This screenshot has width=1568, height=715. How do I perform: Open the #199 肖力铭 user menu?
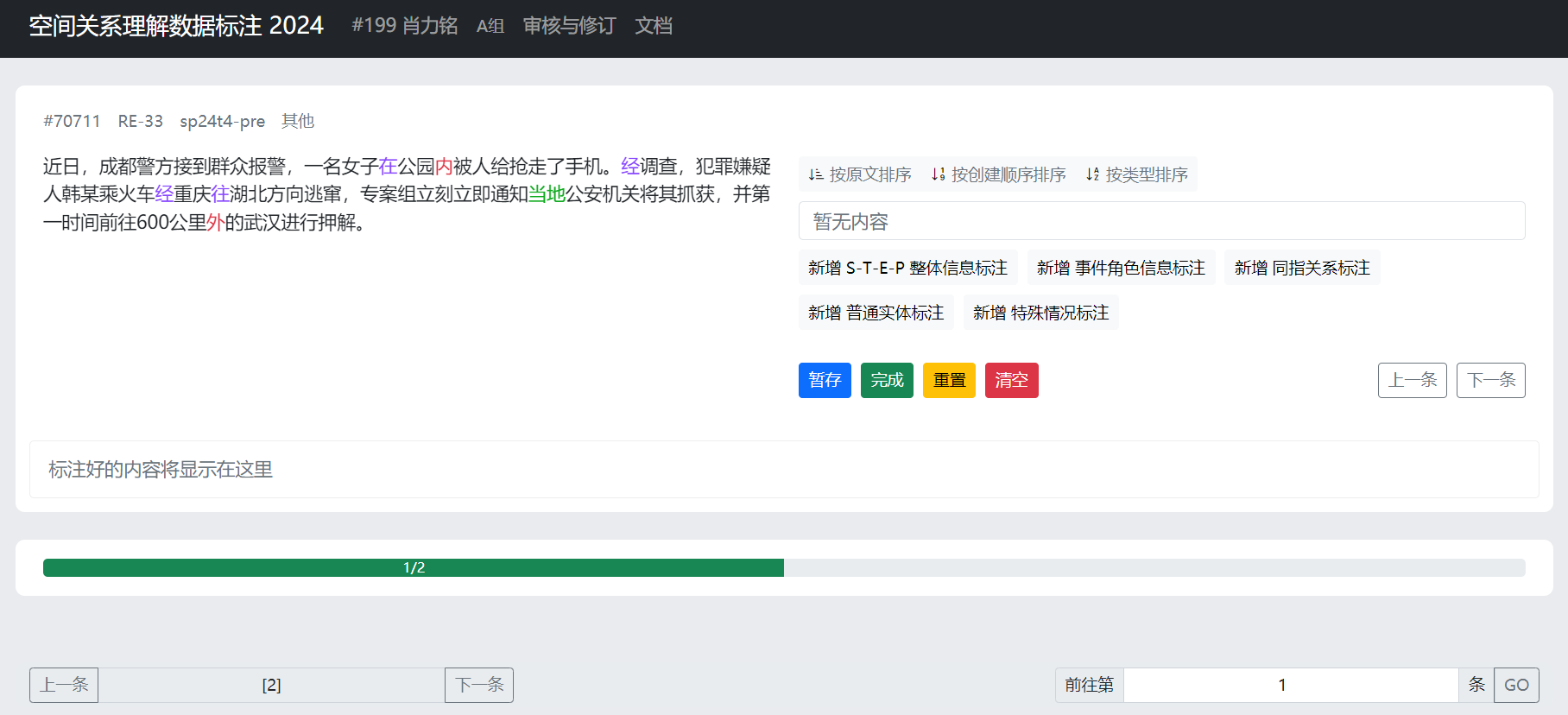point(405,26)
